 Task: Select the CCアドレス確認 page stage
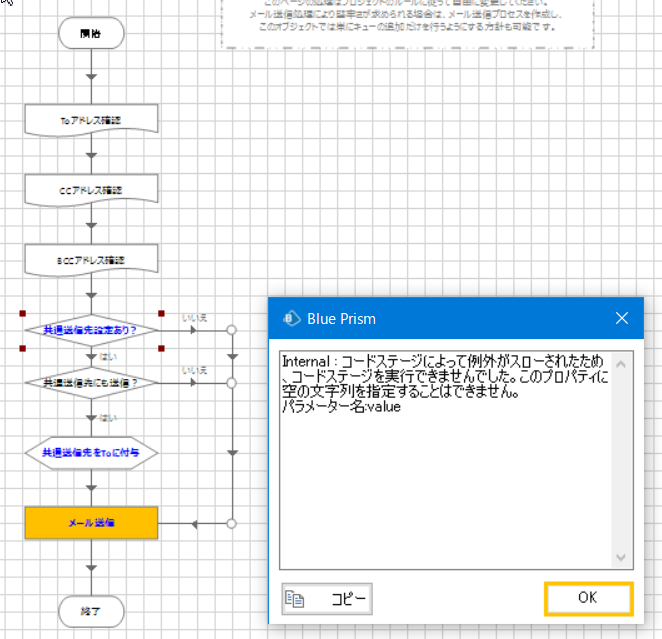[x=91, y=190]
